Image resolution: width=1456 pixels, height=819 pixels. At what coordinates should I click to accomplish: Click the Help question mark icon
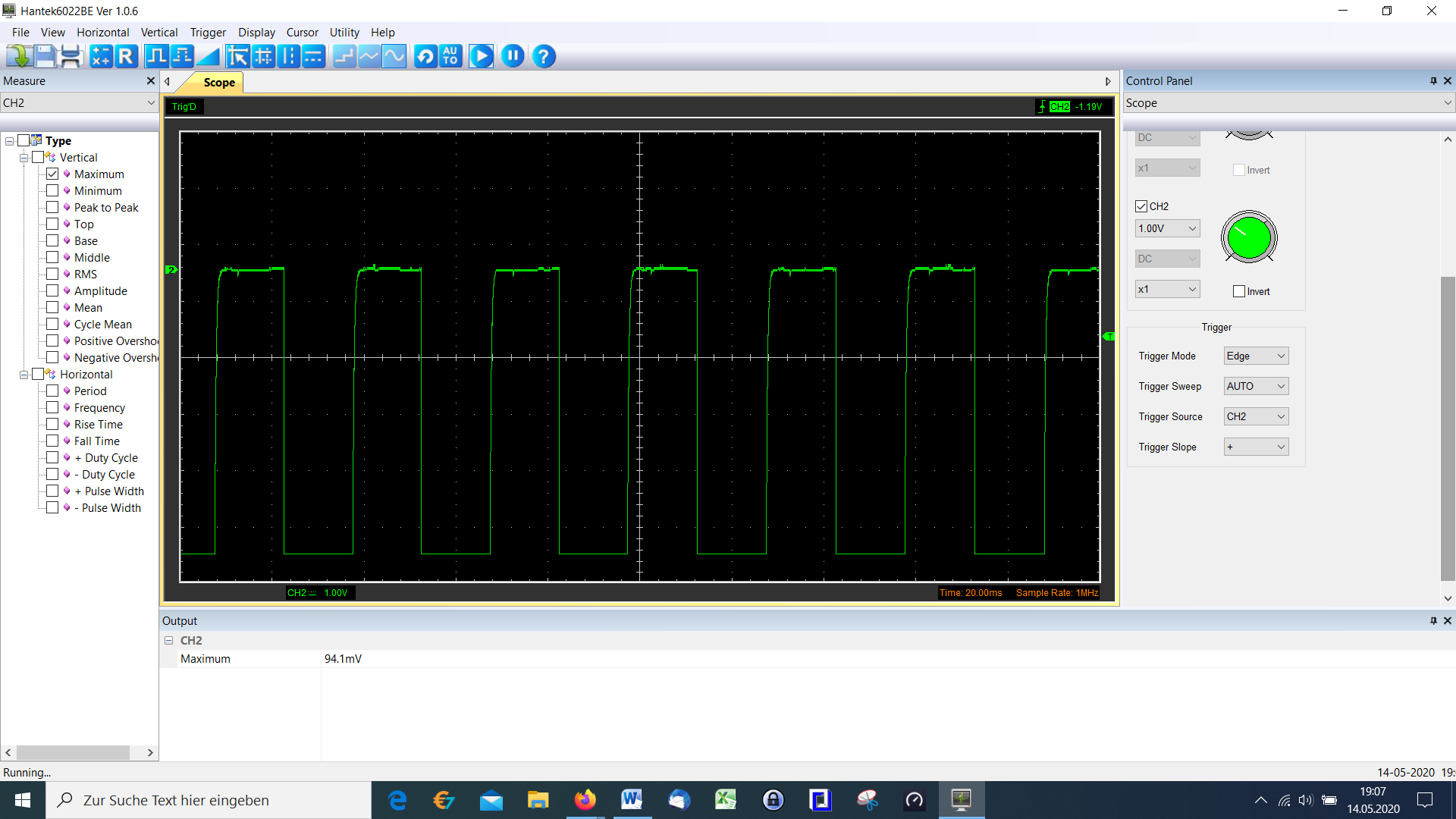[x=544, y=56]
